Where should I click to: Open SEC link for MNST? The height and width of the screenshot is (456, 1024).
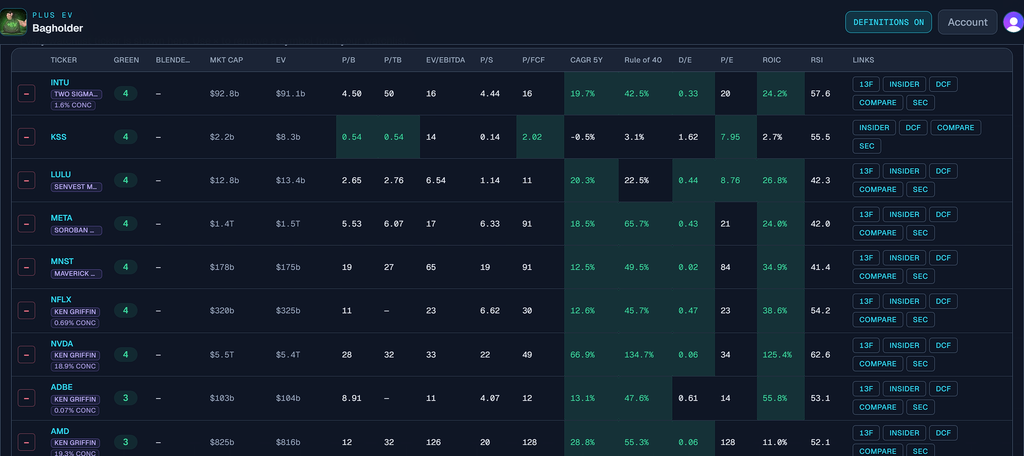[x=920, y=276]
